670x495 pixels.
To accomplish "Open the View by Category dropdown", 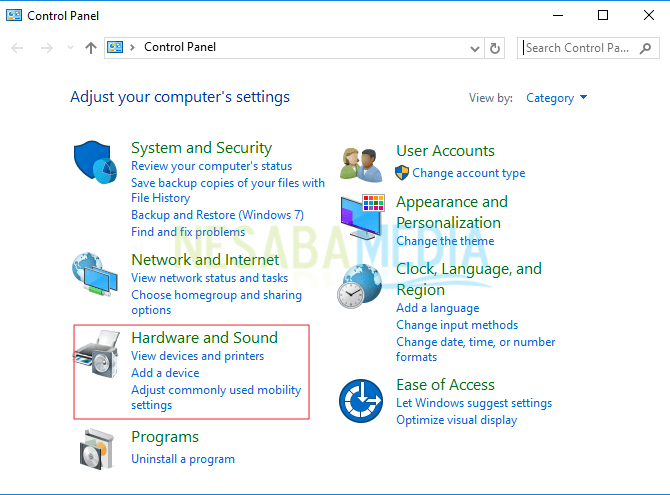I will coord(556,98).
